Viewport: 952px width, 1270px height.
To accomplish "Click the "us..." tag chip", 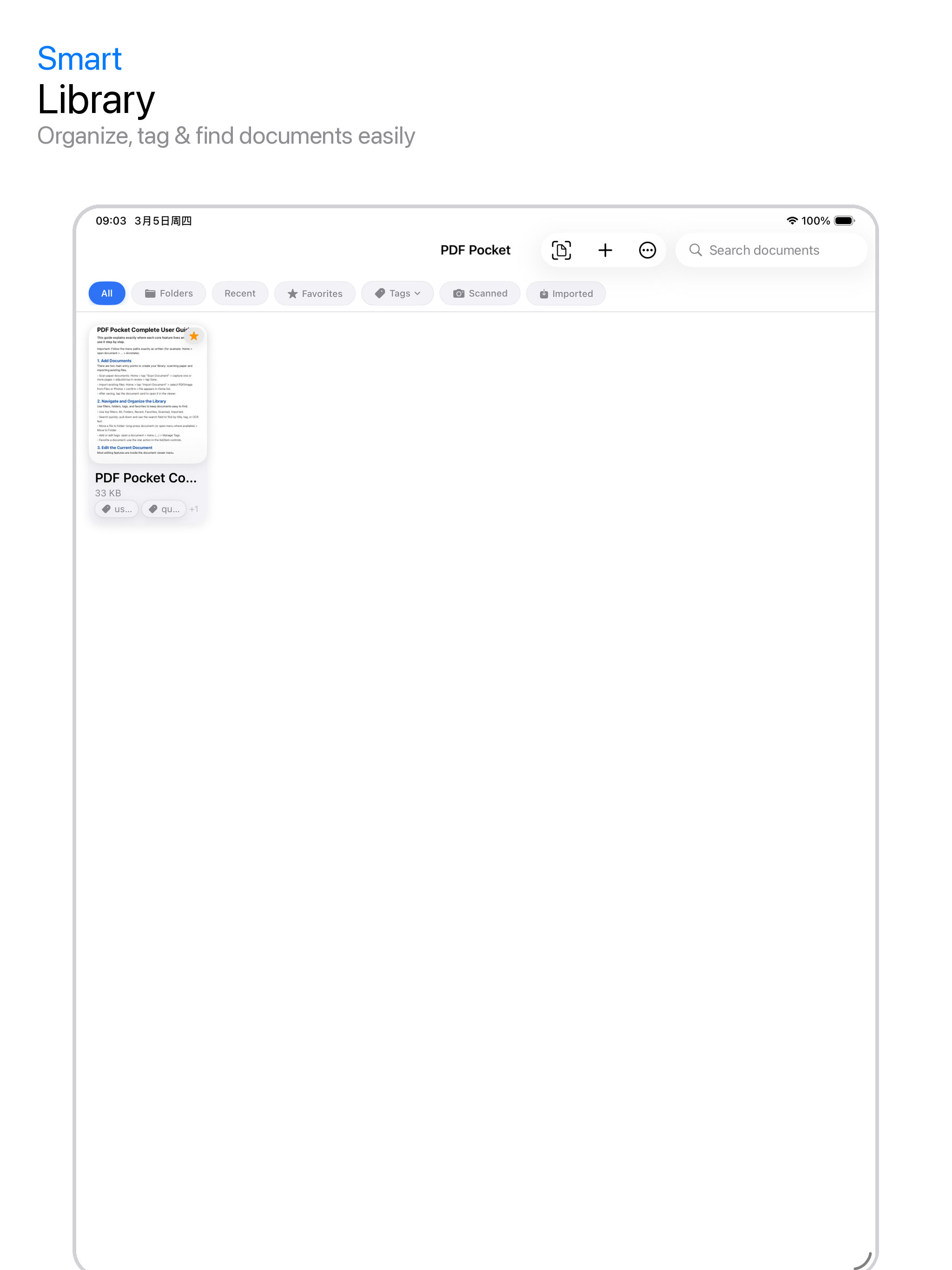I will click(x=117, y=509).
